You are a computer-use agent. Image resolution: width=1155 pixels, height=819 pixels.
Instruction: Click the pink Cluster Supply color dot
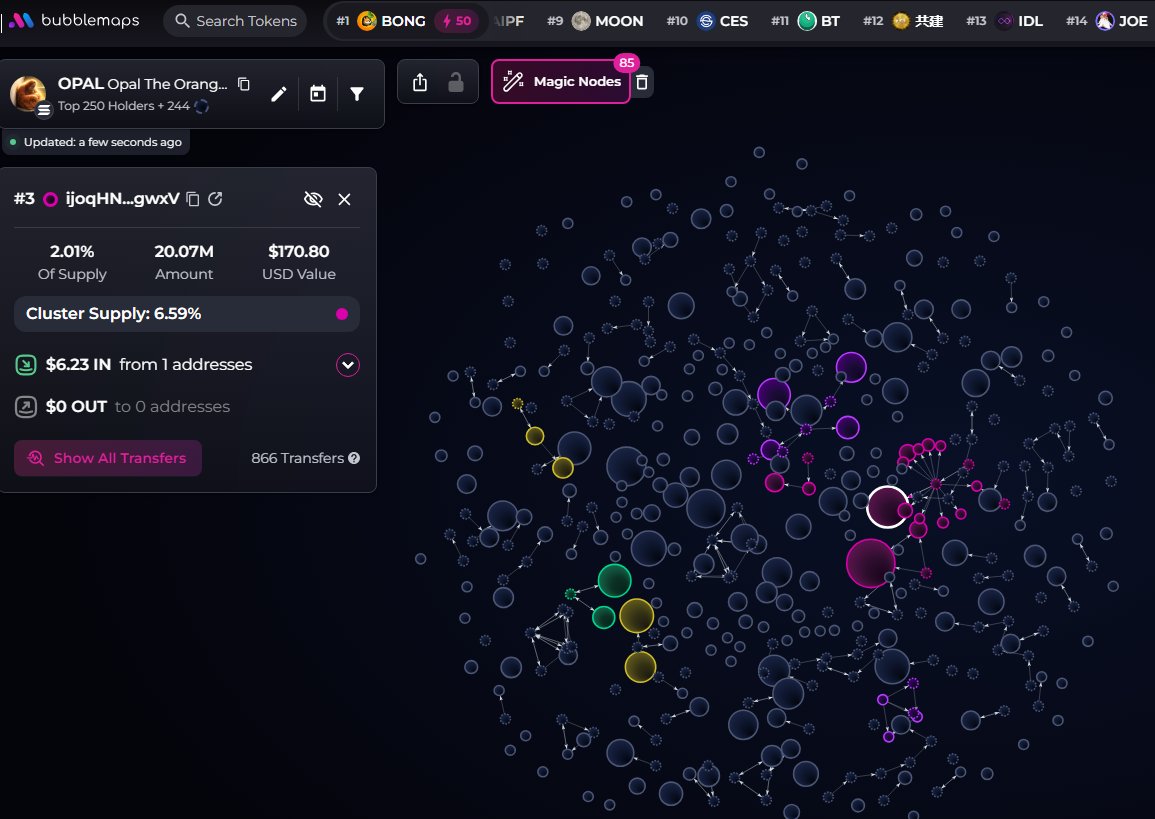click(342, 314)
